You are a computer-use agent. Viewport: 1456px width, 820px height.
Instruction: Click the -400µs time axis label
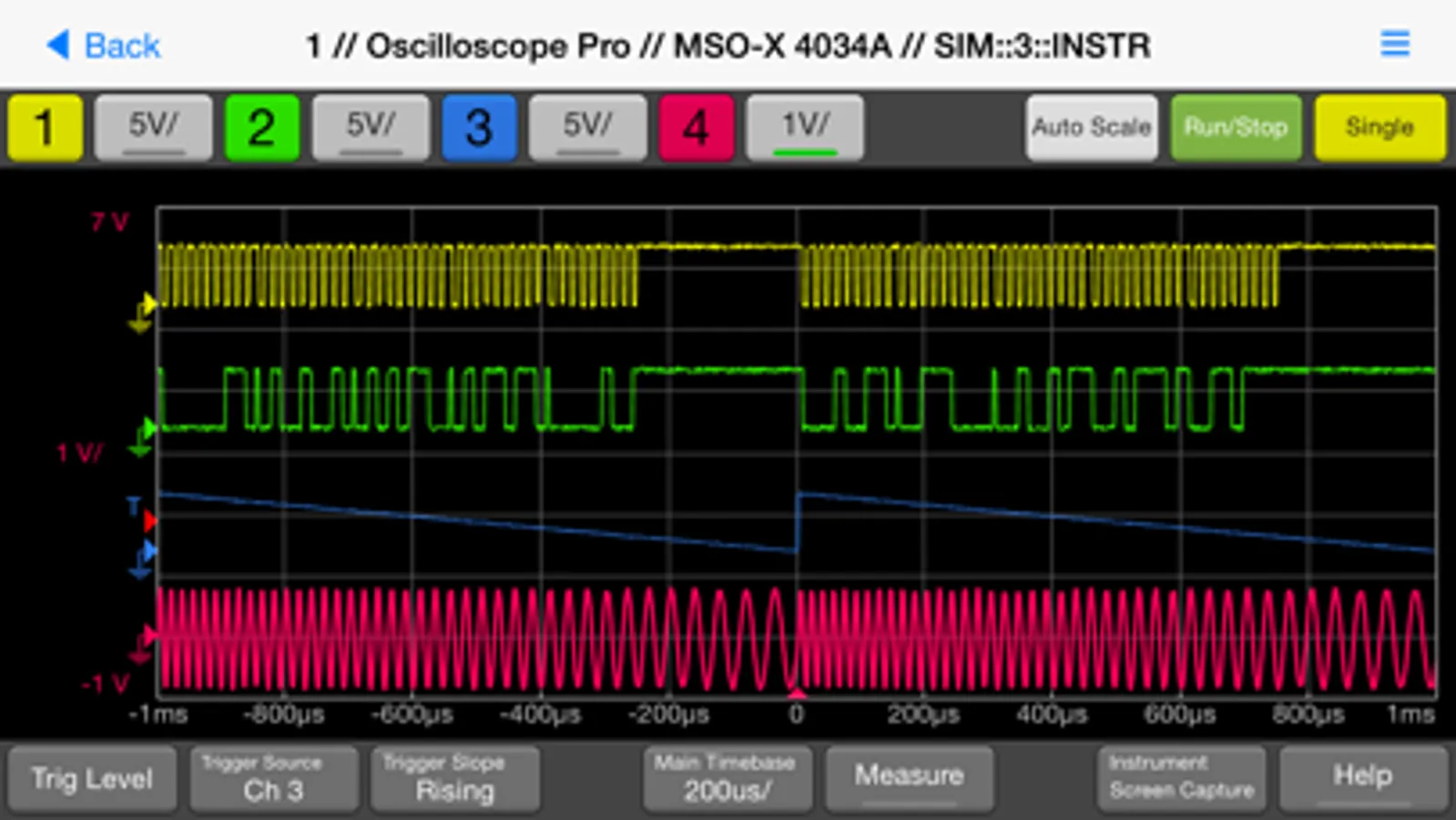click(x=541, y=714)
